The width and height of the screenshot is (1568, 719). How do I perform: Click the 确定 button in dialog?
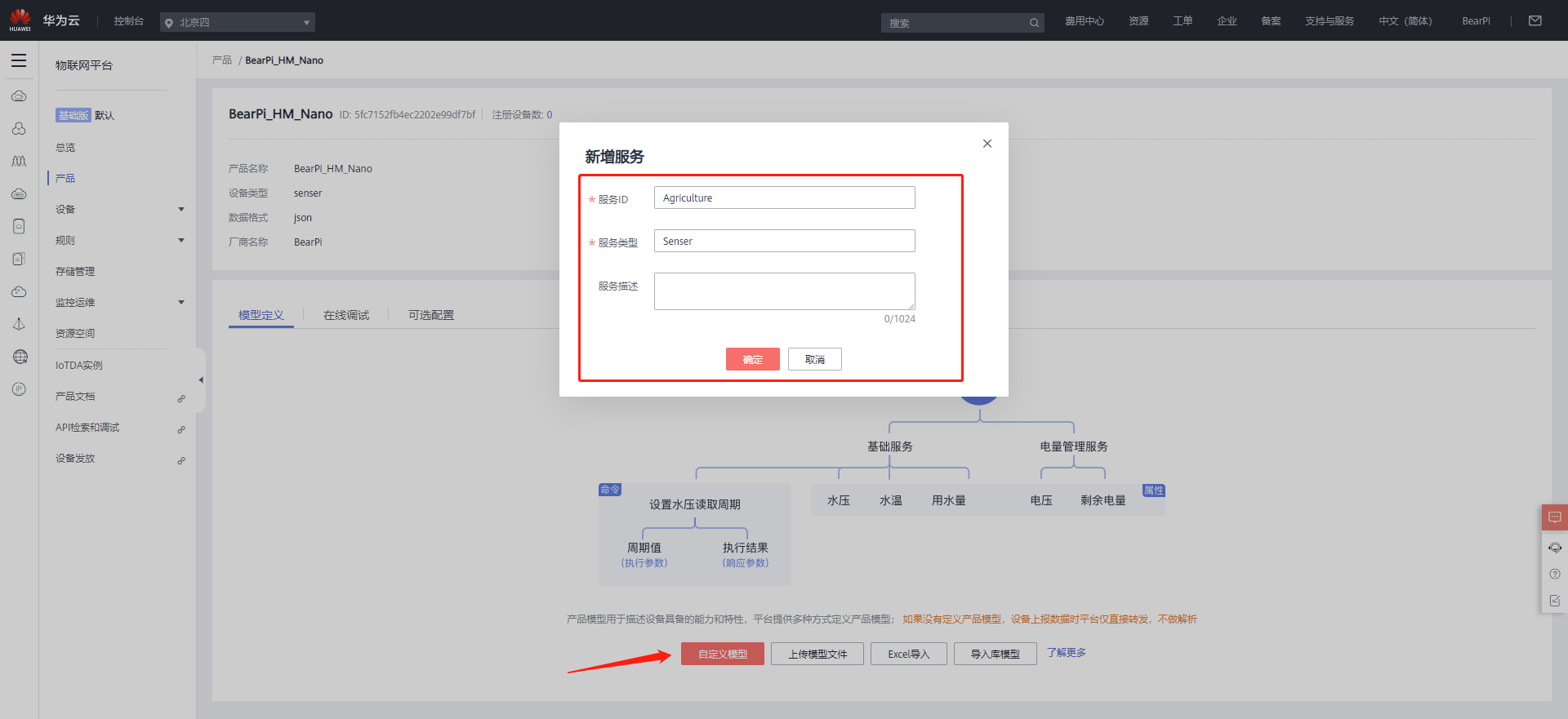752,359
